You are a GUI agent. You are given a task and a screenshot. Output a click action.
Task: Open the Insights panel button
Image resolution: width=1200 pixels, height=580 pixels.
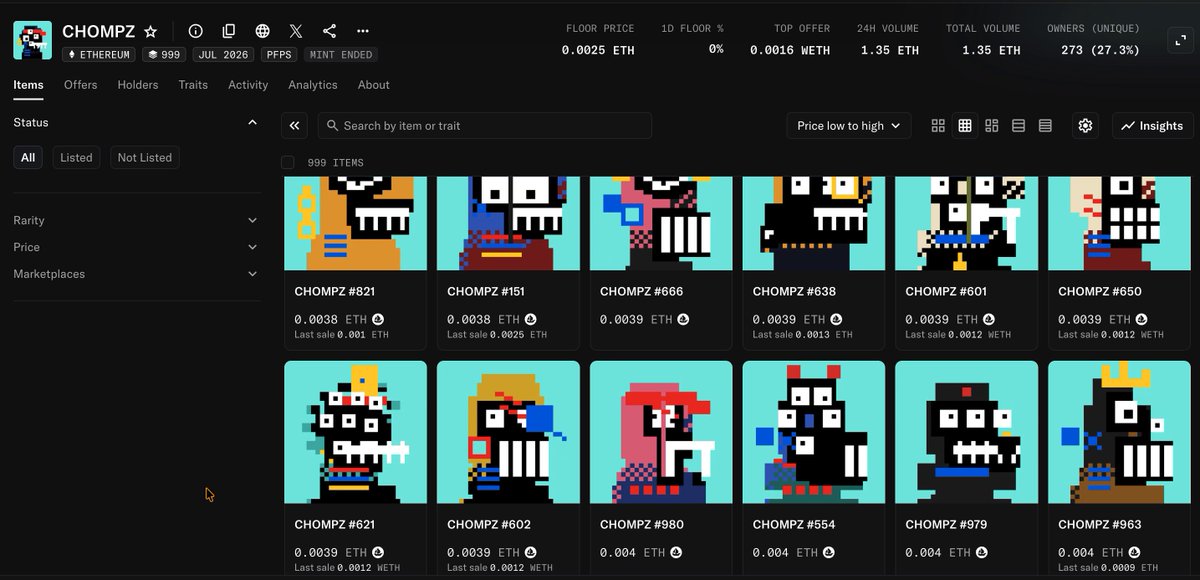click(1152, 126)
